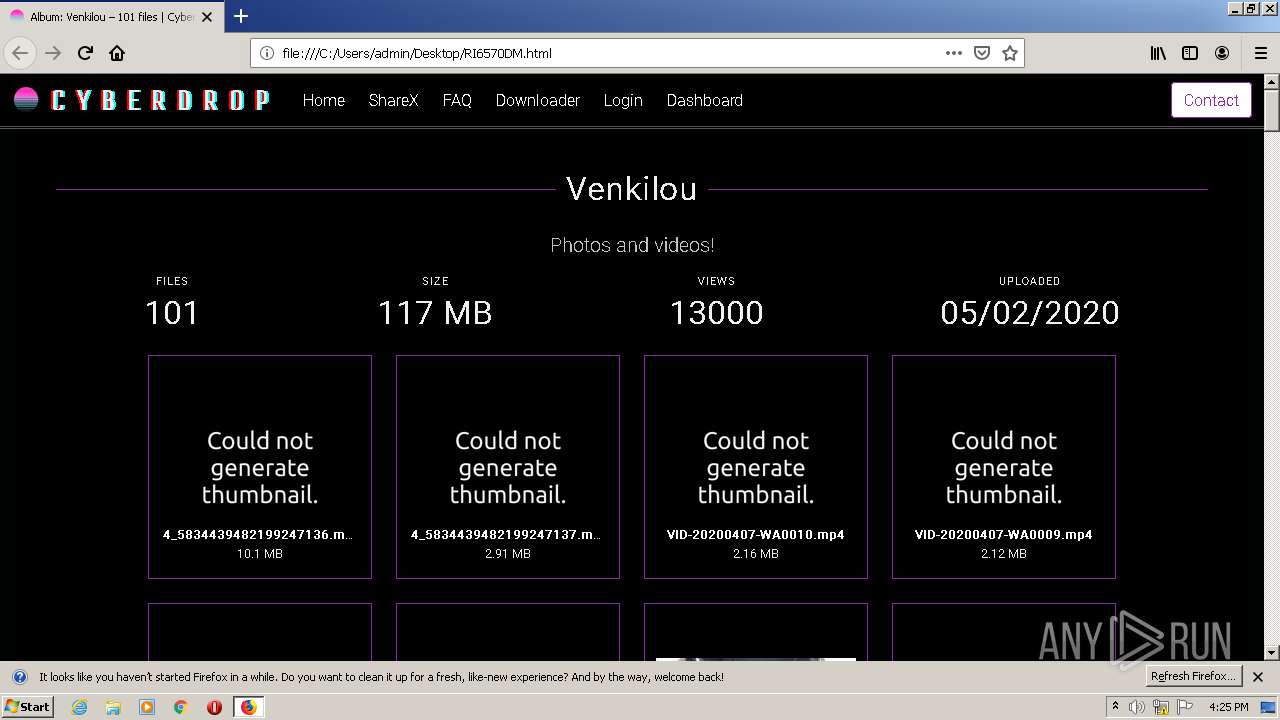Image resolution: width=1280 pixels, height=720 pixels.
Task: Click the file name 4_5834439482199247137.m...
Action: 506,535
